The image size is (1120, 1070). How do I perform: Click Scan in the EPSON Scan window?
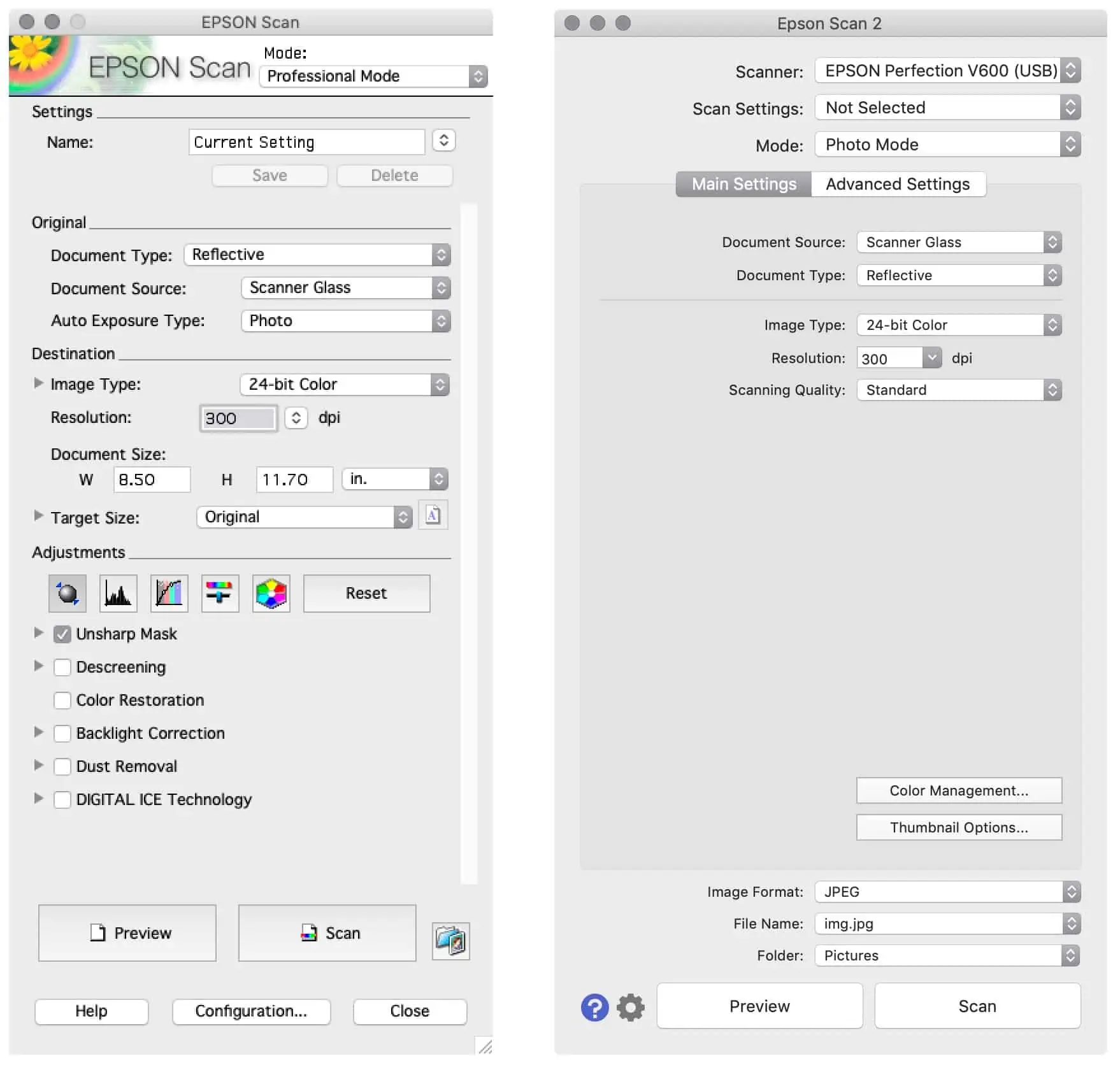click(x=327, y=933)
